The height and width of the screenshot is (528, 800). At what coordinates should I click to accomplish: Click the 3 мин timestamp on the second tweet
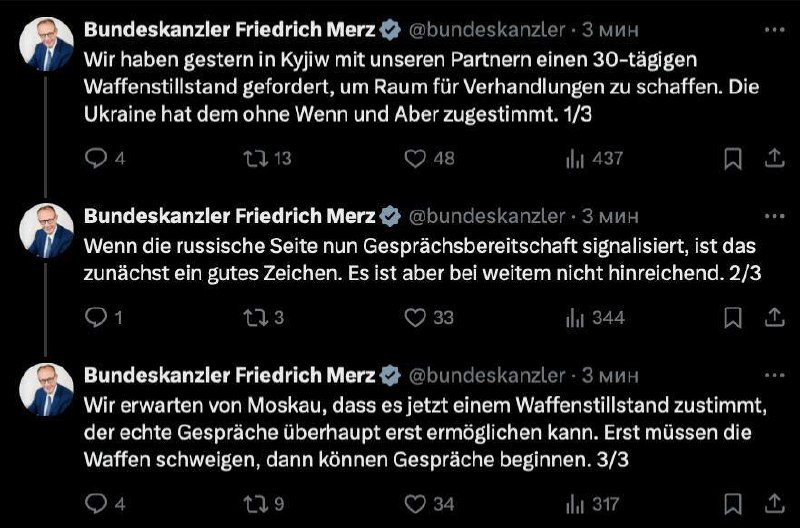612,215
